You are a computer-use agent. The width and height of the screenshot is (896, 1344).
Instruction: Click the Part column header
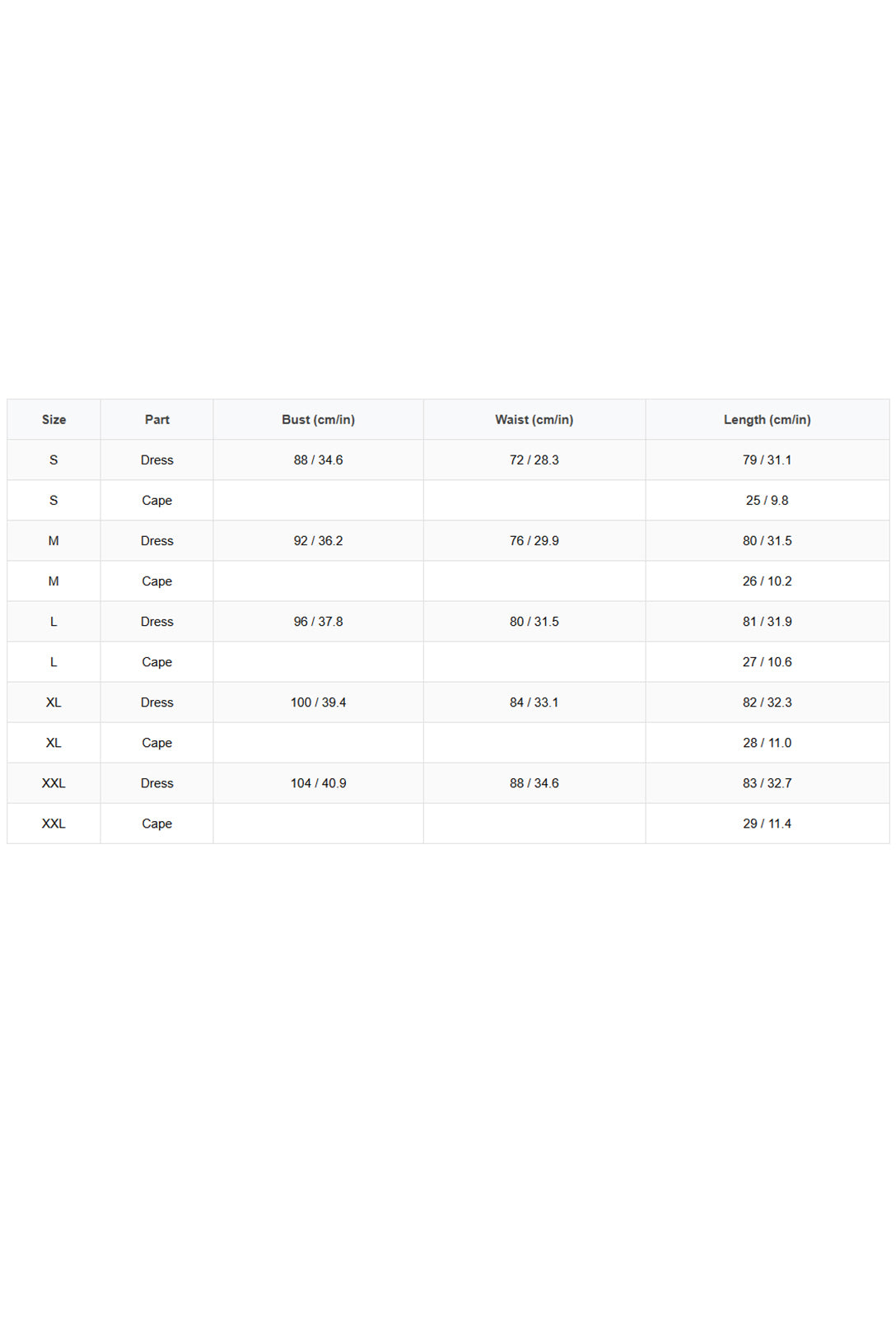pyautogui.click(x=156, y=419)
